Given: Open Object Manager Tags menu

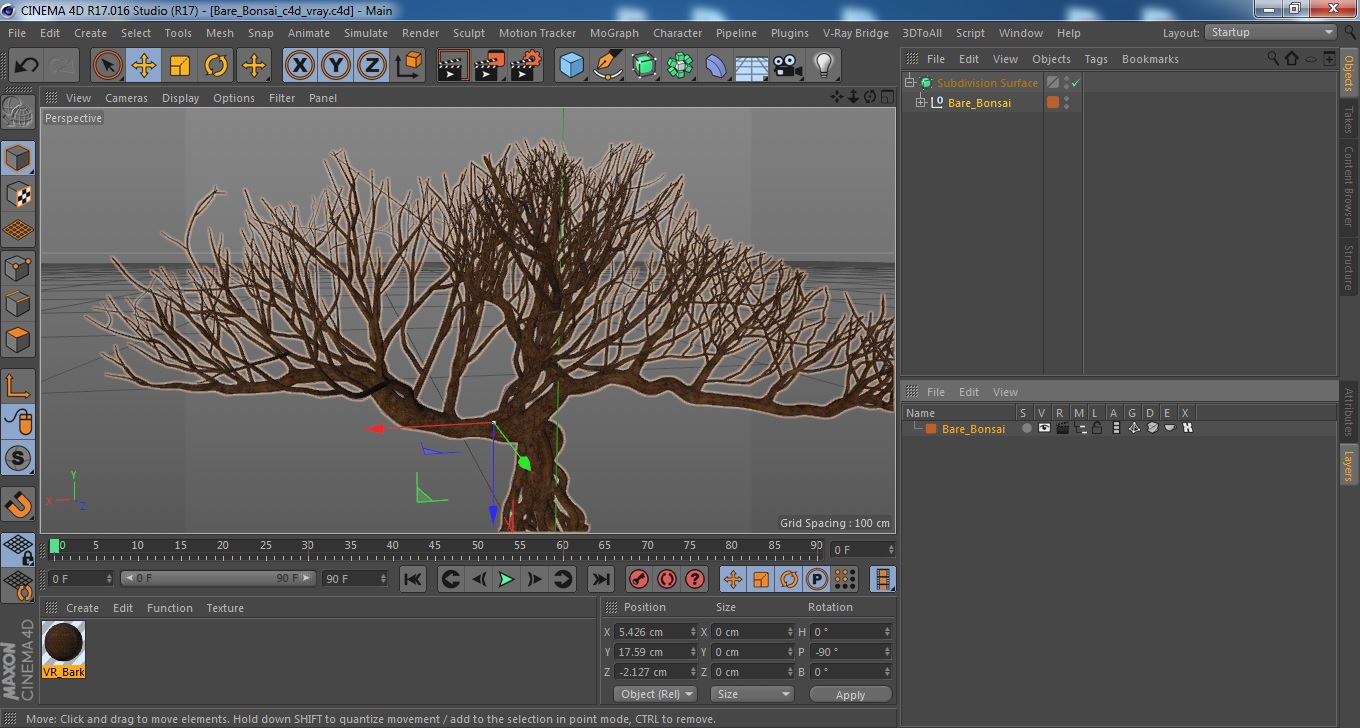Looking at the screenshot, I should pos(1096,59).
